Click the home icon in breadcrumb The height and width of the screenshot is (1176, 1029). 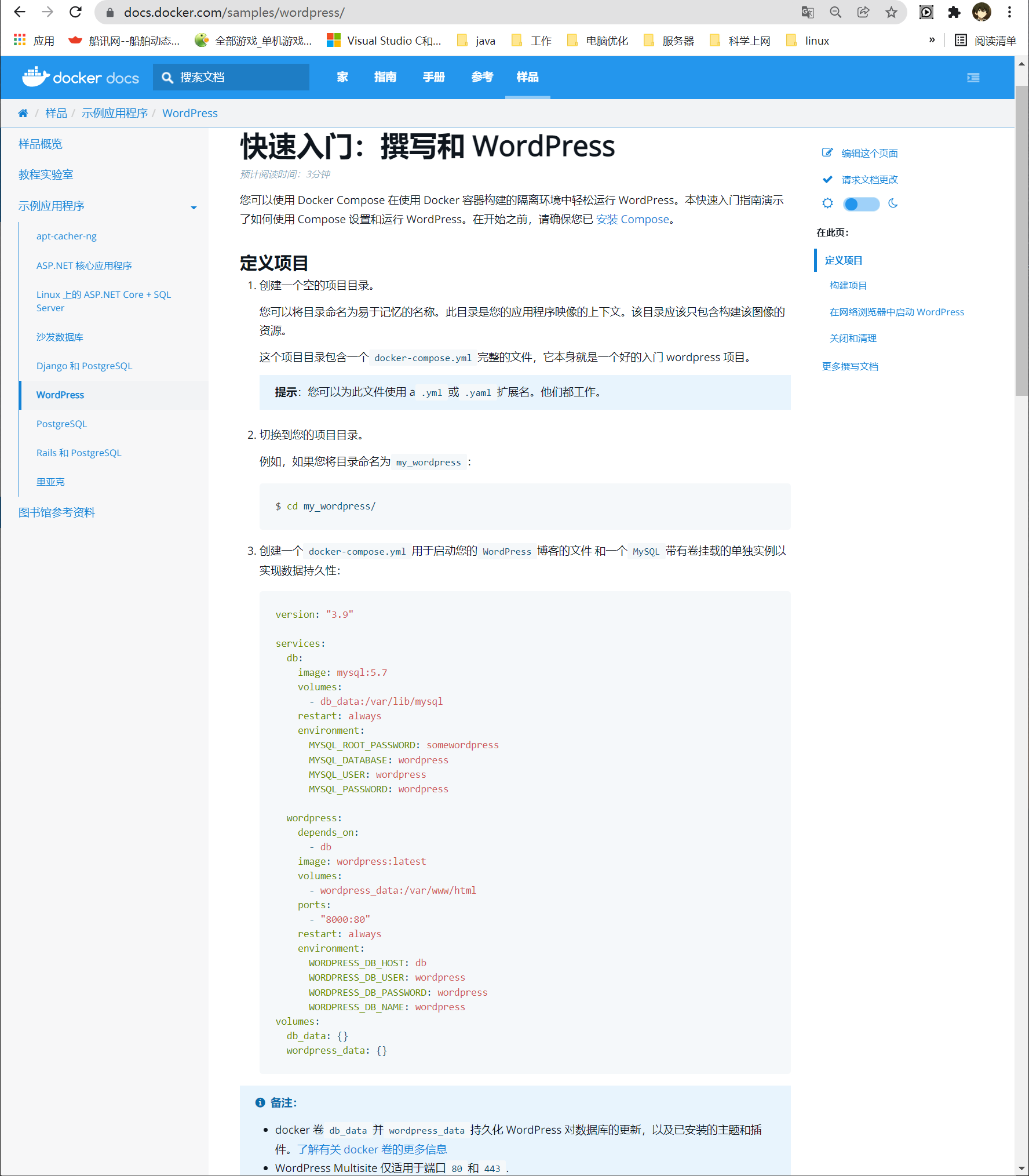pos(23,113)
